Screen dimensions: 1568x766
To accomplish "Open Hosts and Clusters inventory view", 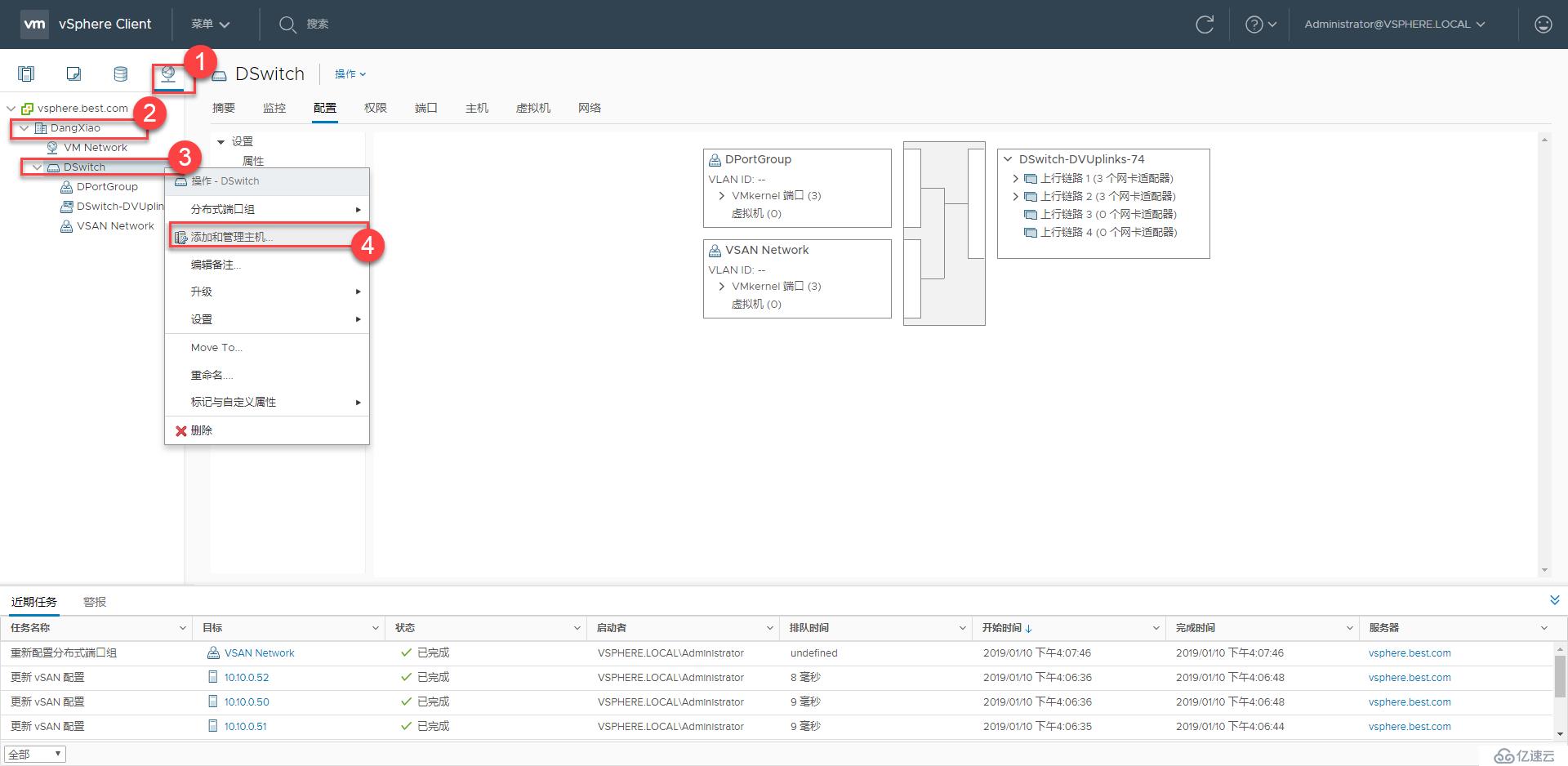I will coord(26,74).
